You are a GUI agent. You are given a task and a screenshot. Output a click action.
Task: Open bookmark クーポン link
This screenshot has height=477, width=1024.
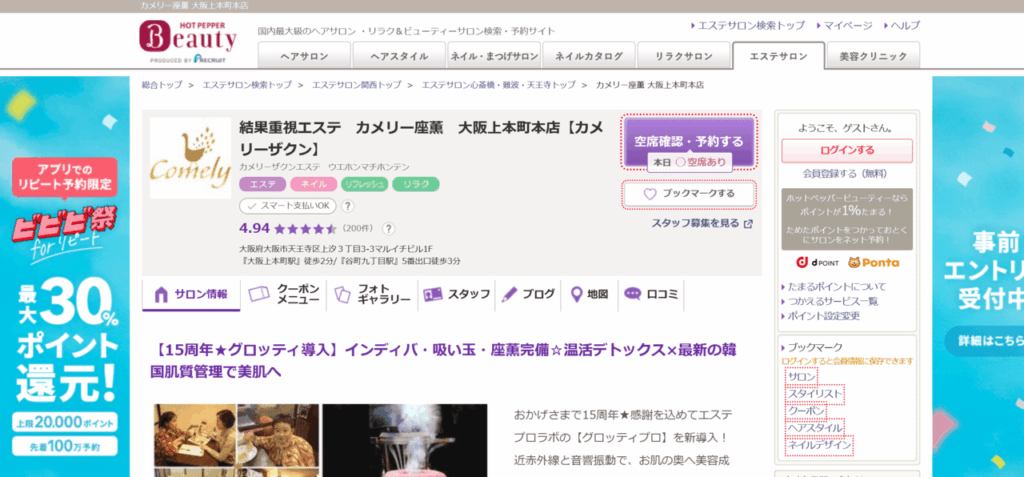coord(807,411)
